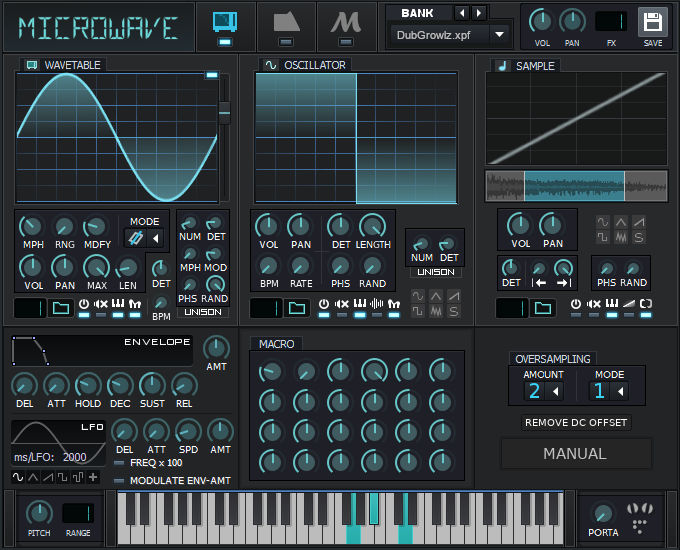The height and width of the screenshot is (550, 680).
Task: Click the sample audio waveform preview strip
Action: (576, 186)
